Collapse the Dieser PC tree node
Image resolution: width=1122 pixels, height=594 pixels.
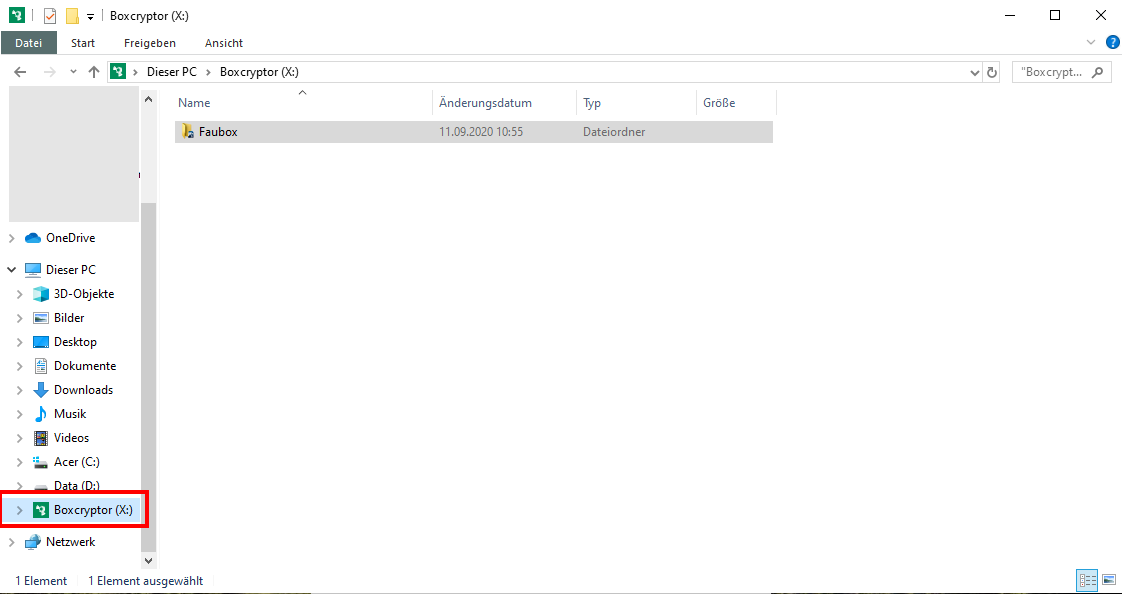[x=12, y=270]
